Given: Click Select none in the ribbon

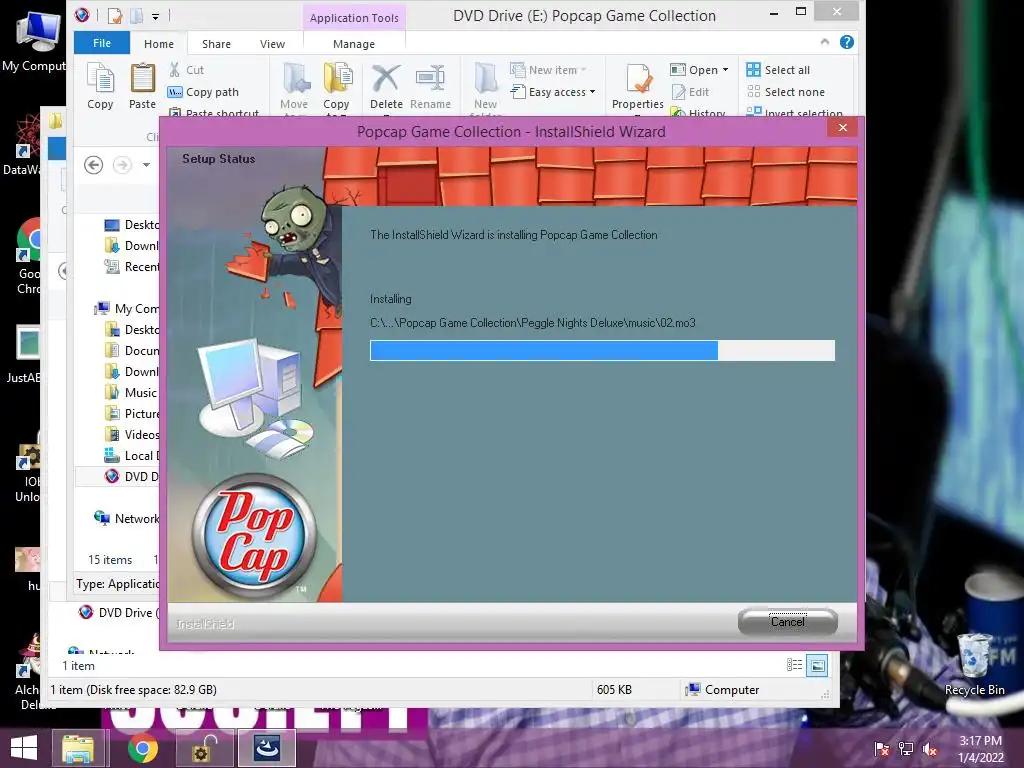Looking at the screenshot, I should [x=786, y=92].
